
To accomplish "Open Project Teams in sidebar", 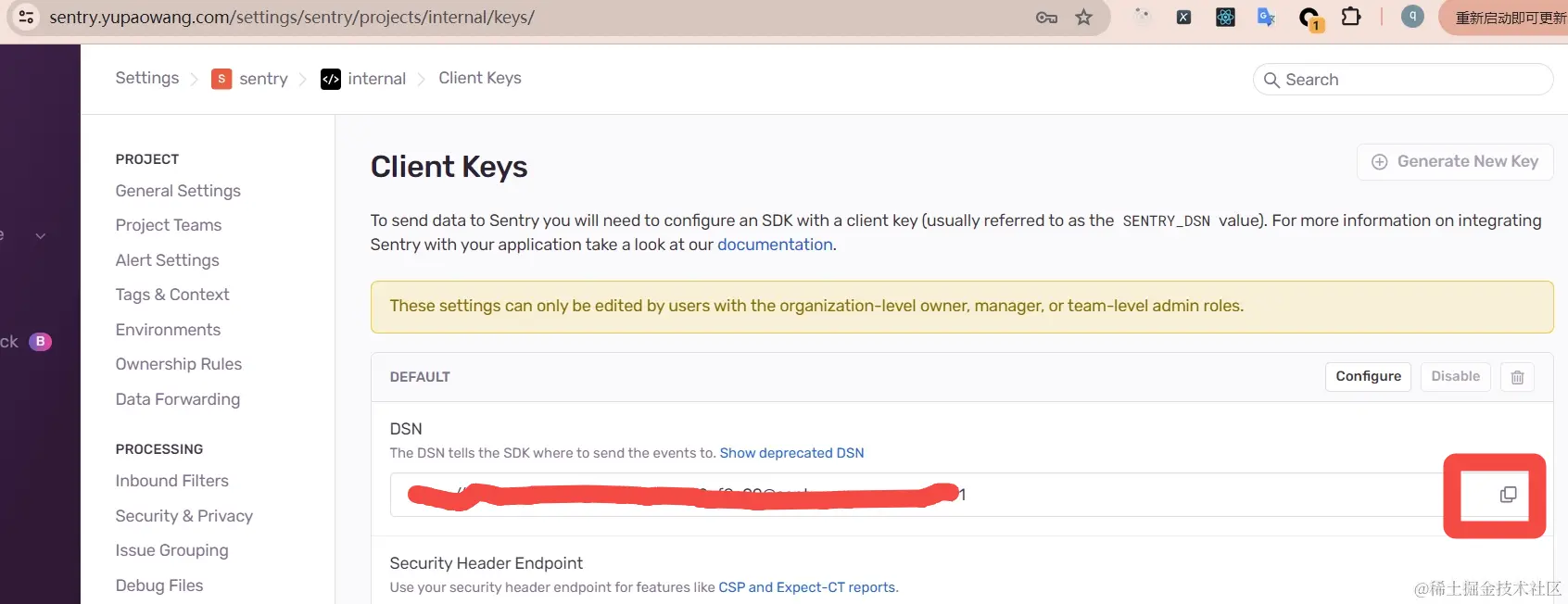I will click(169, 225).
